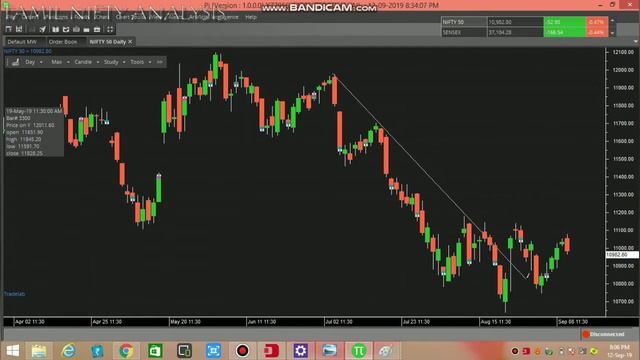Switch to the Order Book tab
The width and height of the screenshot is (640, 360).
62,42
